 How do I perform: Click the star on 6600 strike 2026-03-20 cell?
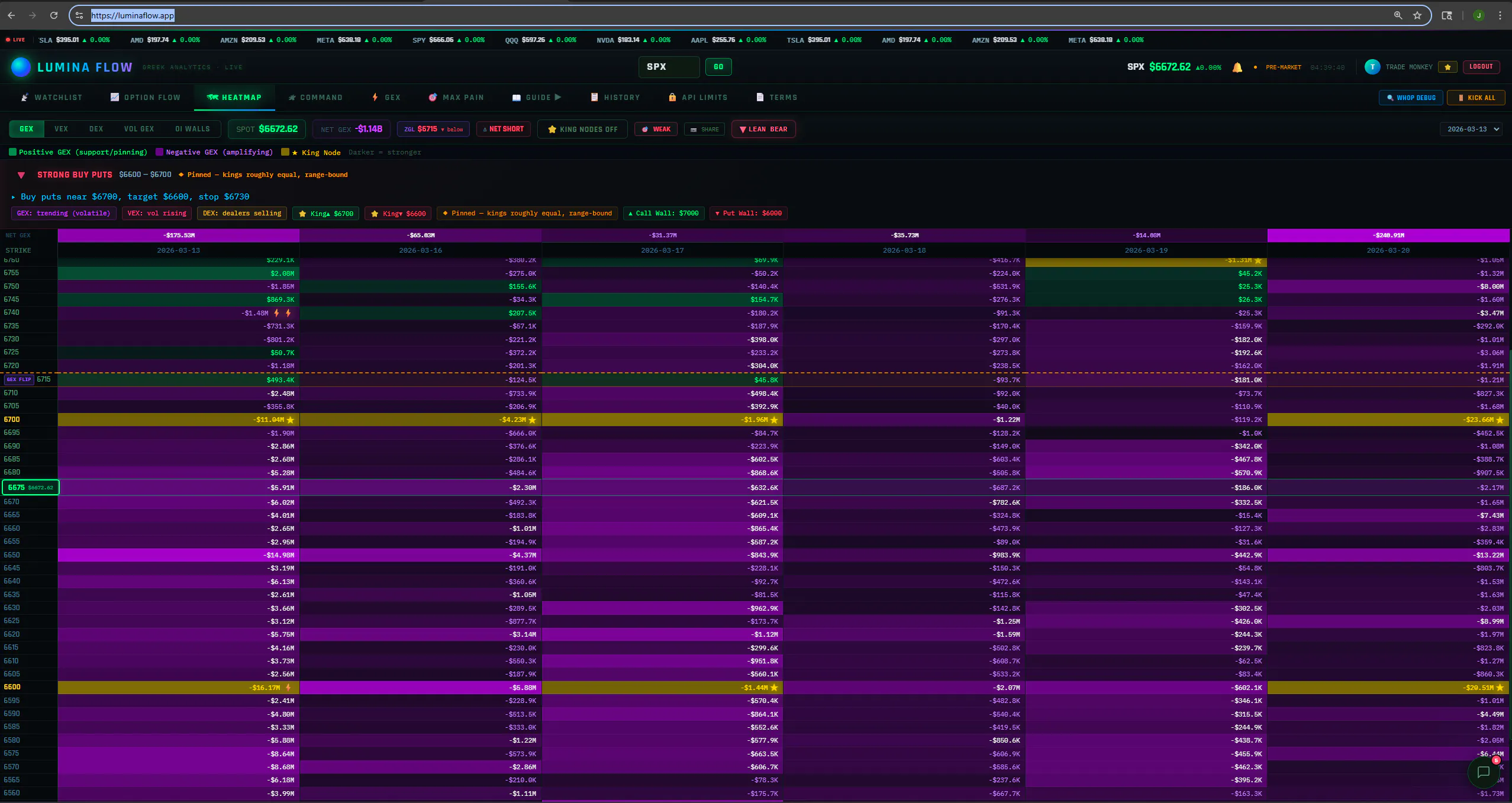click(x=1500, y=688)
